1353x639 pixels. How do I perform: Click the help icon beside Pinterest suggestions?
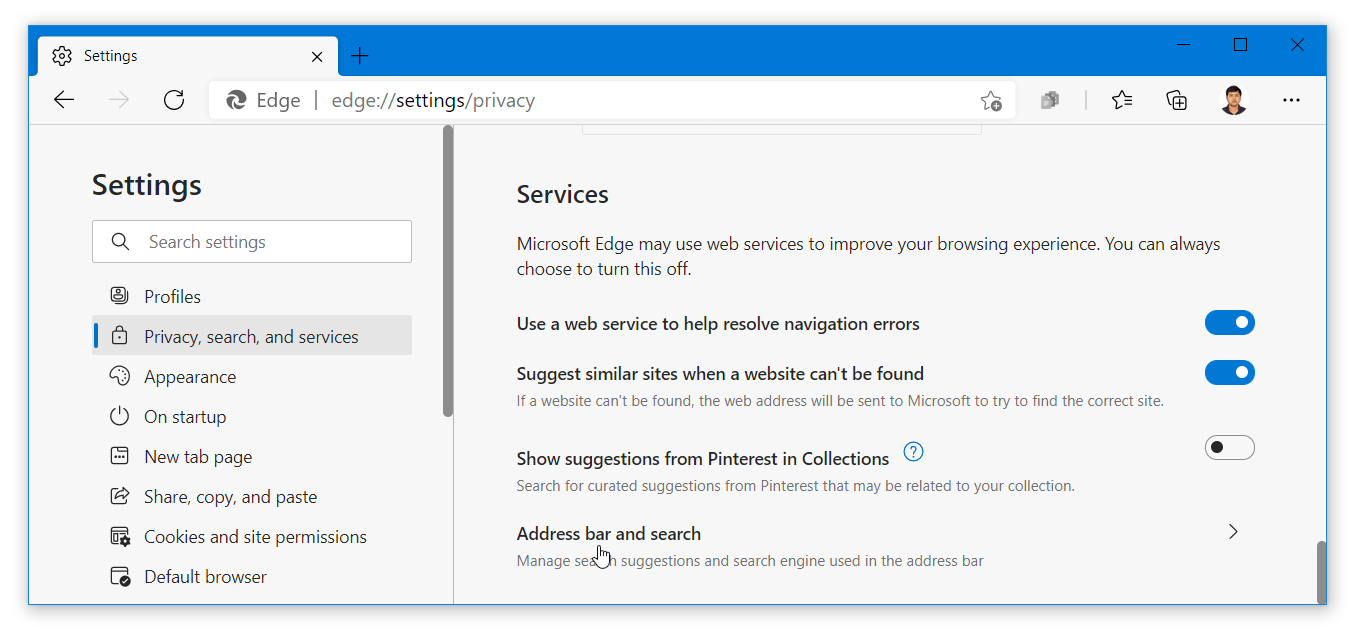913,452
